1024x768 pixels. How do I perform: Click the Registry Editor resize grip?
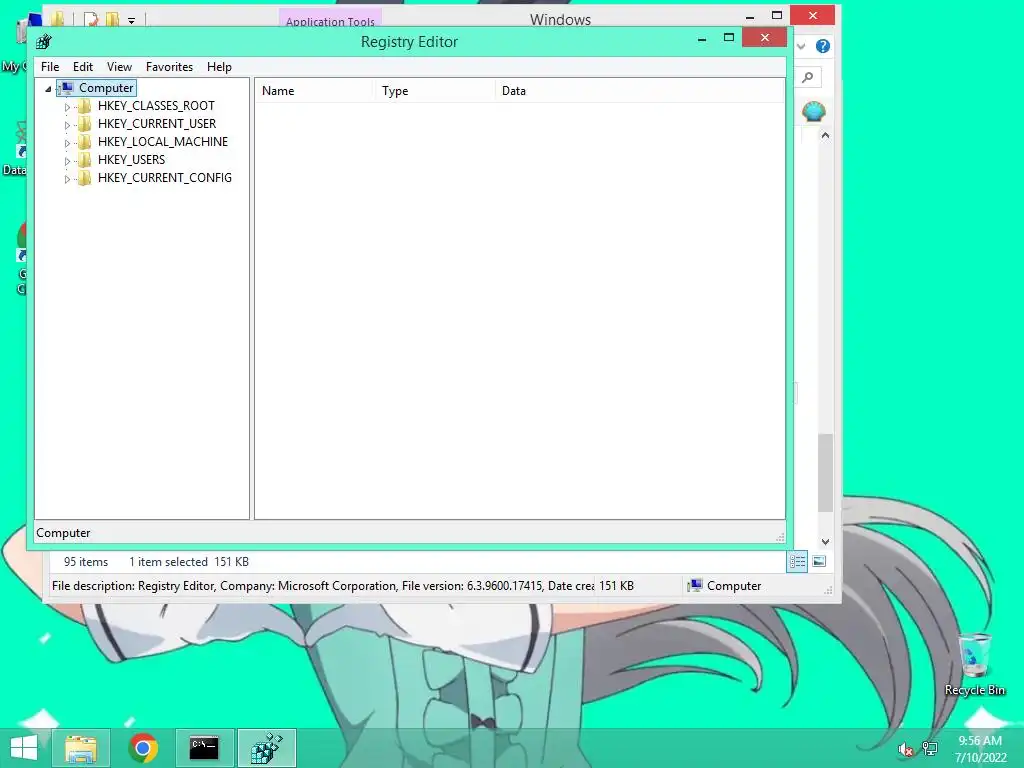pyautogui.click(x=780, y=537)
